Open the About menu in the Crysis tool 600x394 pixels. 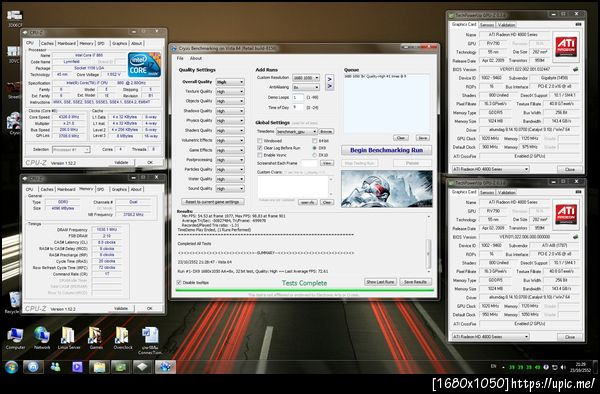196,58
